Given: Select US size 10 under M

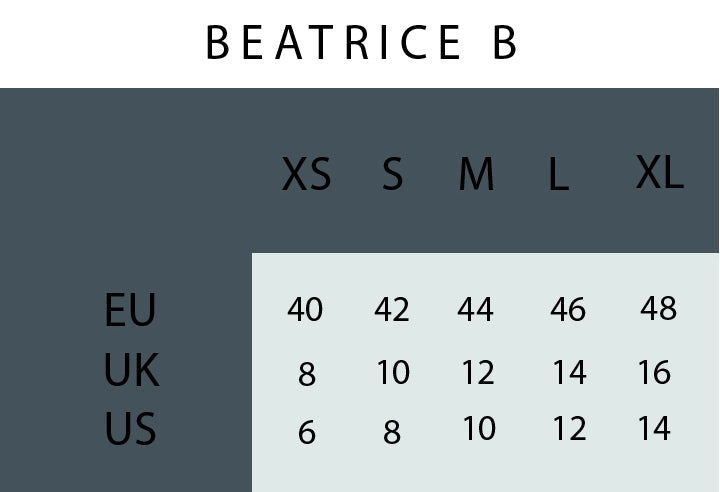Looking at the screenshot, I should (x=479, y=429).
